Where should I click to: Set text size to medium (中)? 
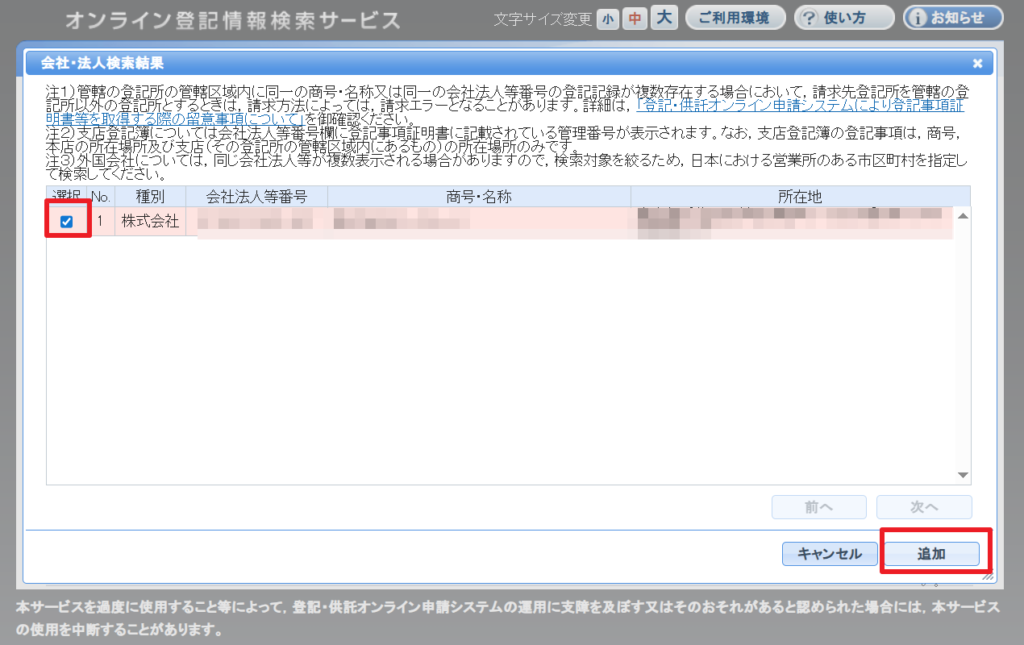click(x=635, y=19)
